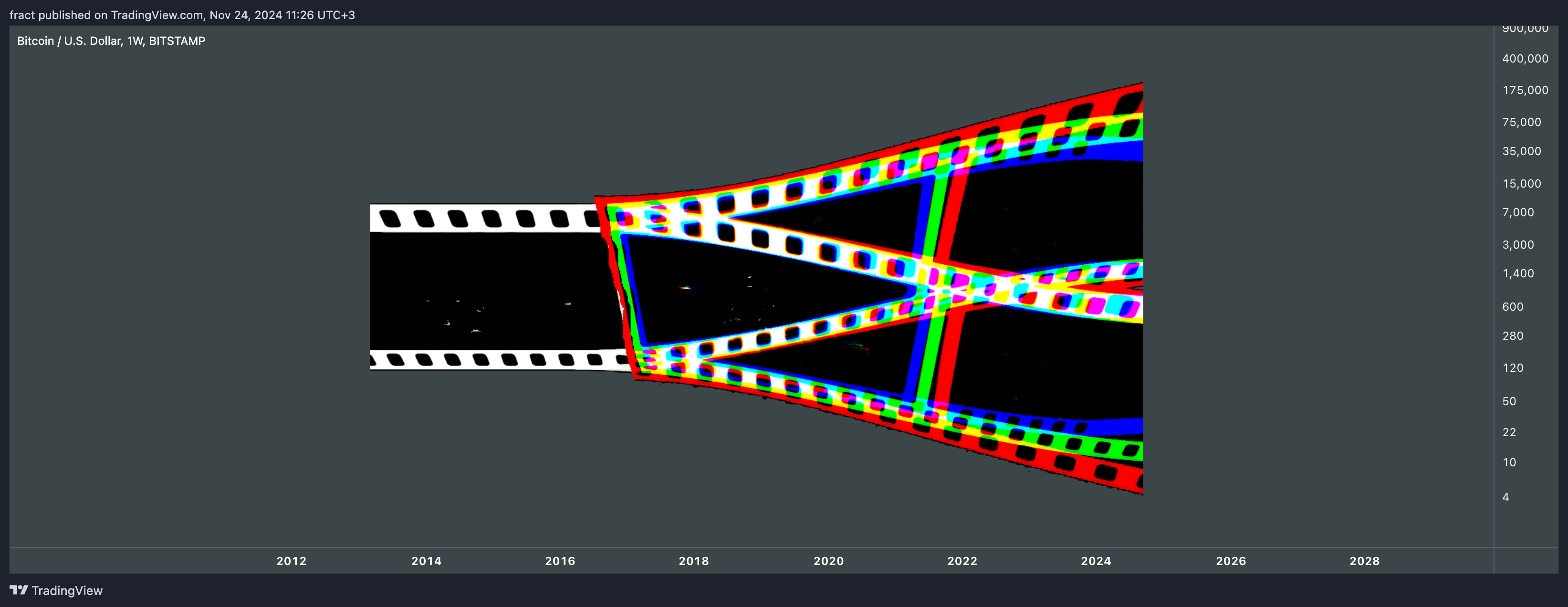Click the 2016 label on time axis
The width and height of the screenshot is (1568, 607).
click(560, 561)
